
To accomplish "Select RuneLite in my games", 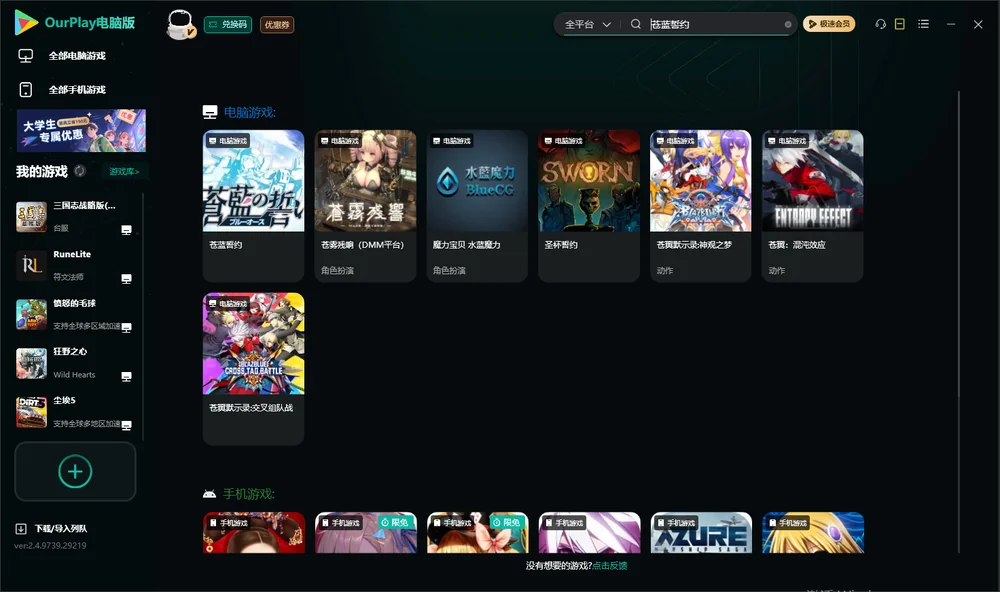I will coord(75,265).
